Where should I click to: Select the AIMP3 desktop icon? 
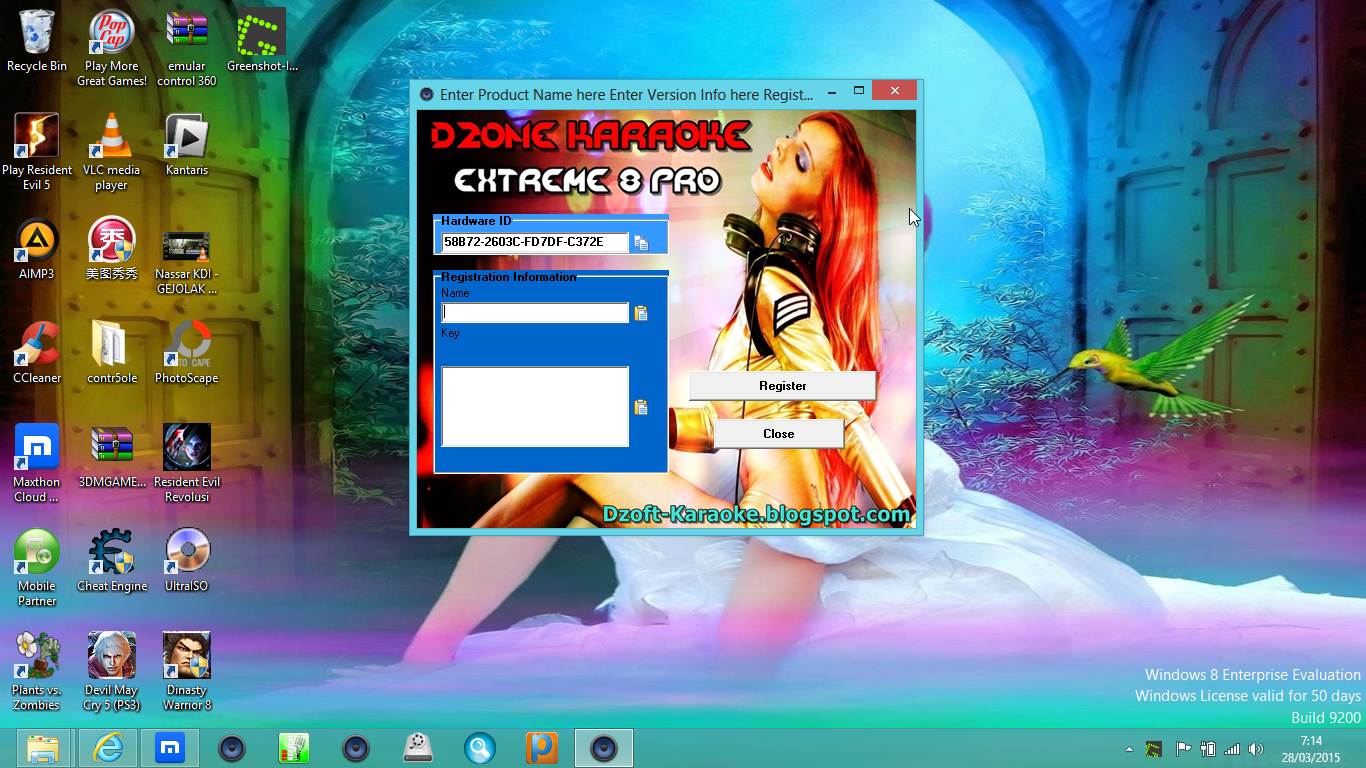(x=37, y=249)
